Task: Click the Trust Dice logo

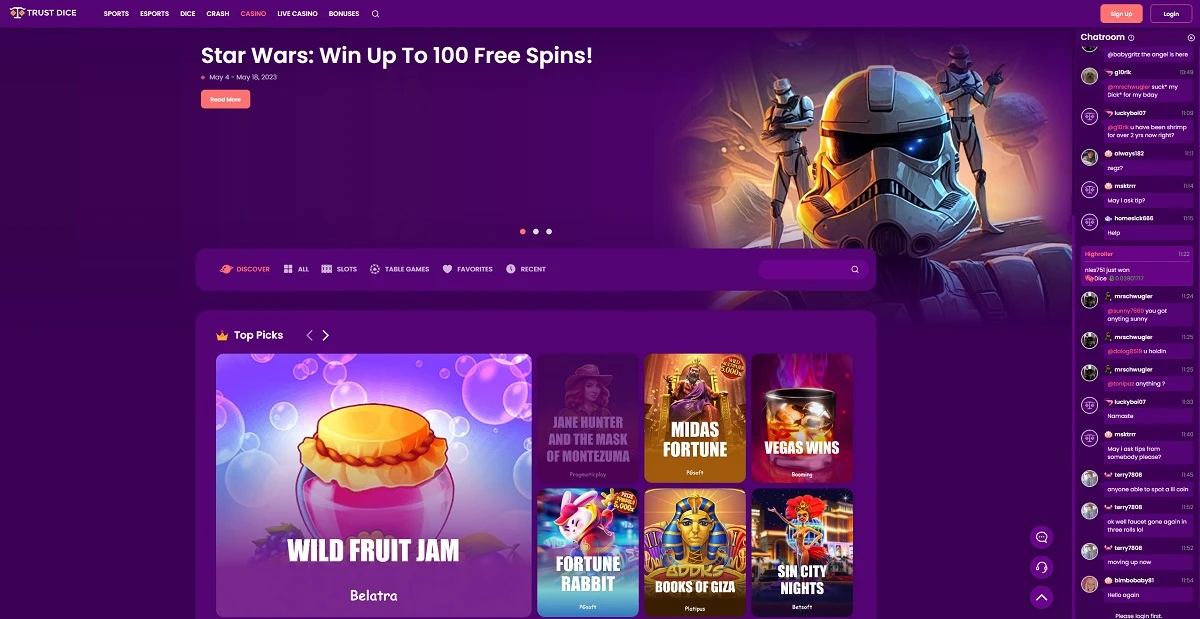Action: 44,14
